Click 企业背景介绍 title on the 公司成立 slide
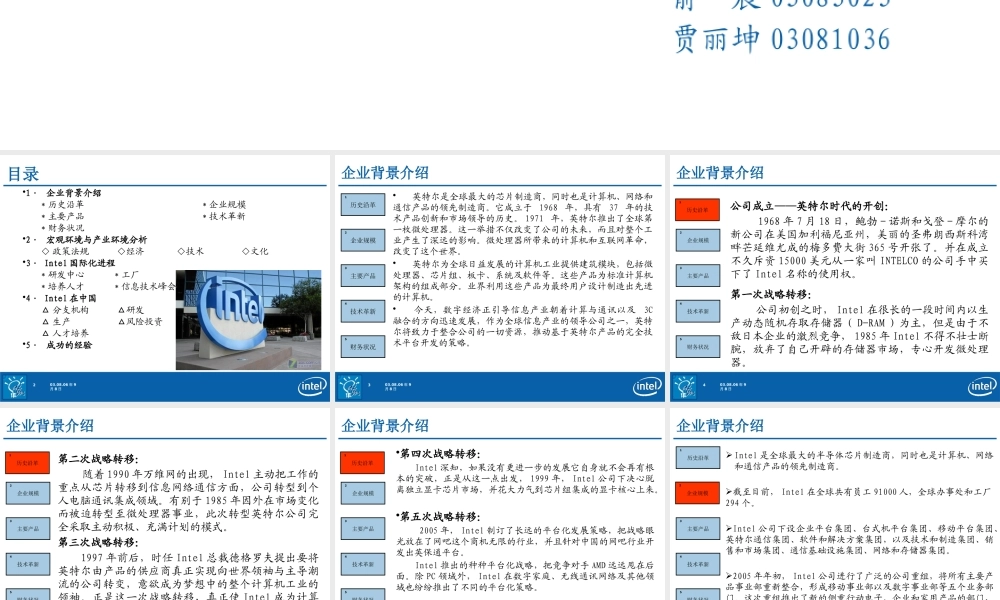 [719, 173]
